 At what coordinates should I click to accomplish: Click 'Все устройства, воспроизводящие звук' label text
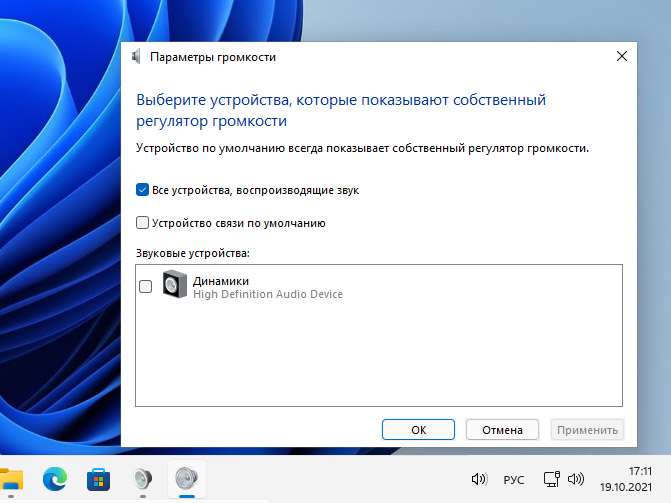(x=255, y=190)
